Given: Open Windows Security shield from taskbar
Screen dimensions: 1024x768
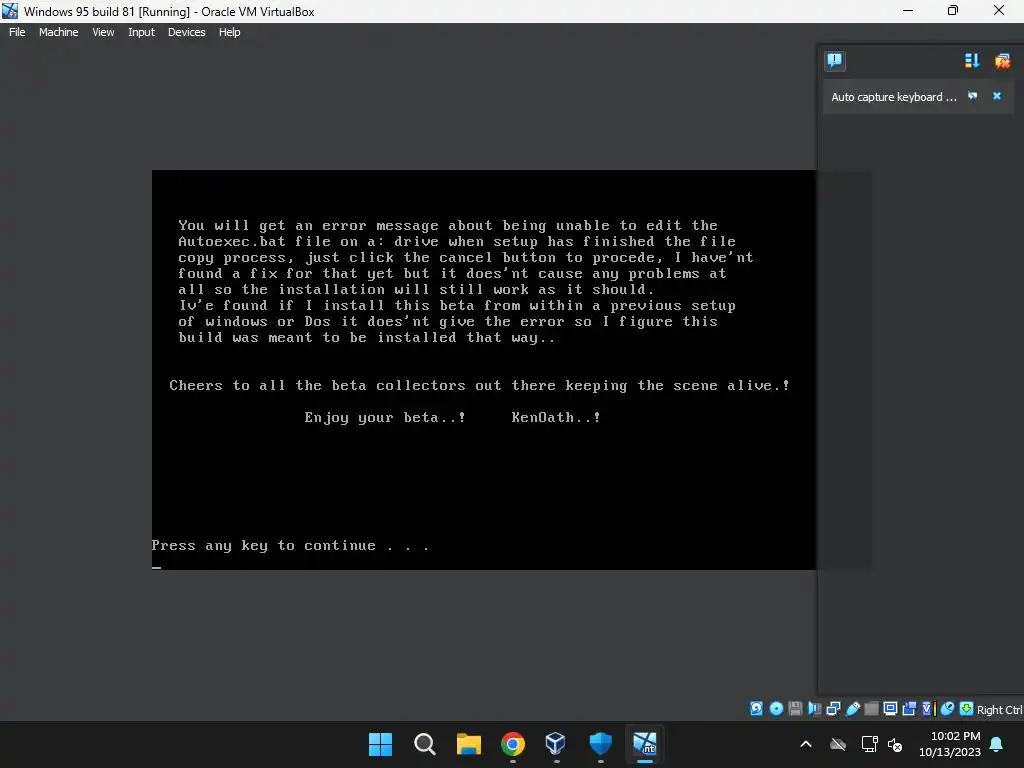Looking at the screenshot, I should pyautogui.click(x=600, y=744).
